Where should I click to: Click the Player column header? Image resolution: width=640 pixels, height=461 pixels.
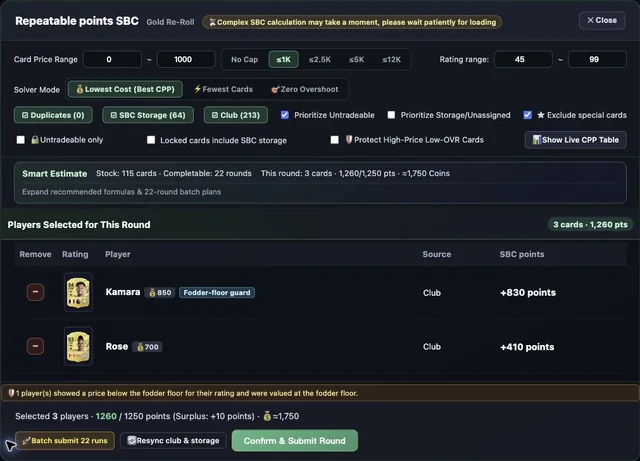point(118,254)
